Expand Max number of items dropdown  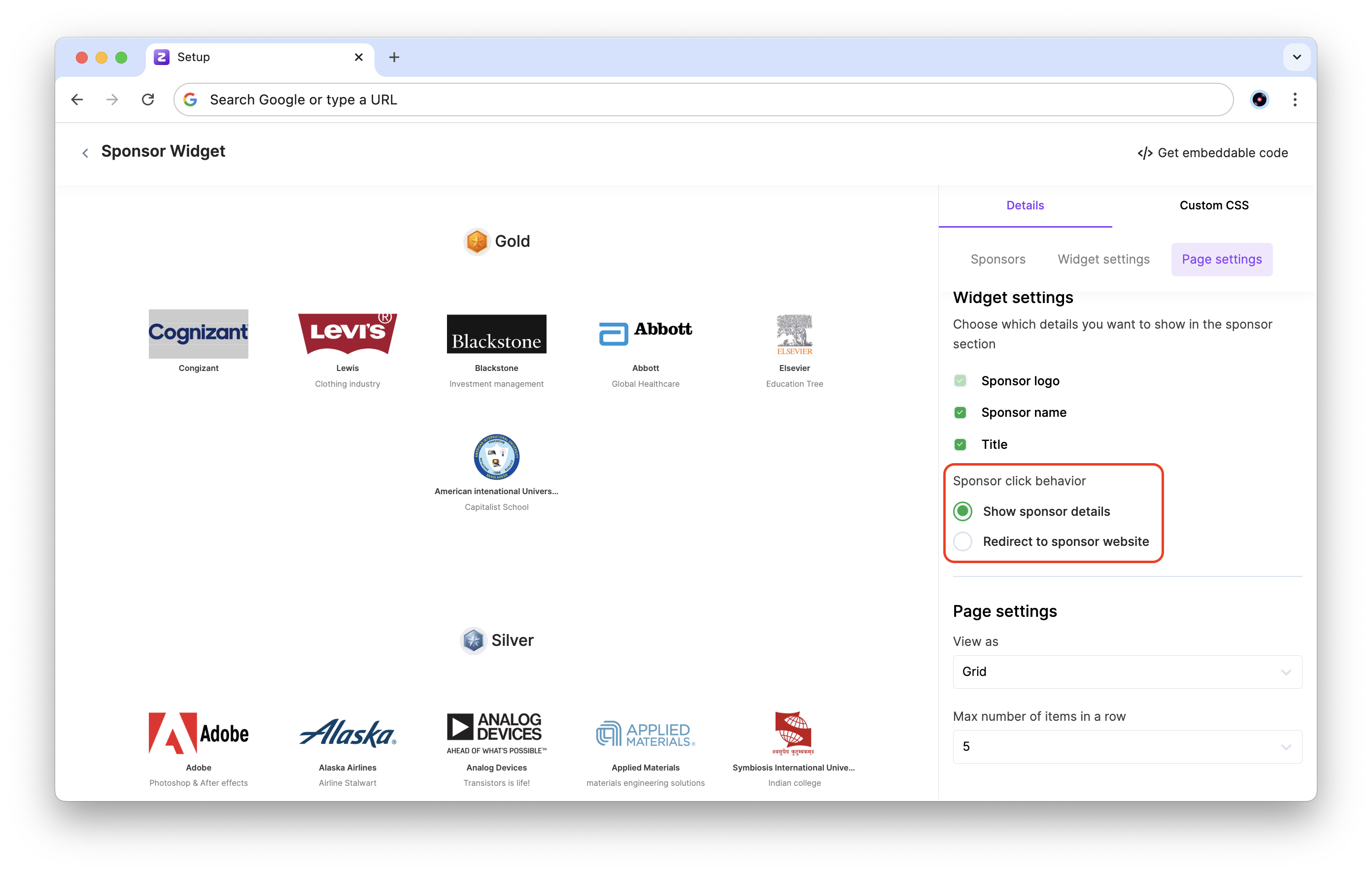click(x=1127, y=746)
